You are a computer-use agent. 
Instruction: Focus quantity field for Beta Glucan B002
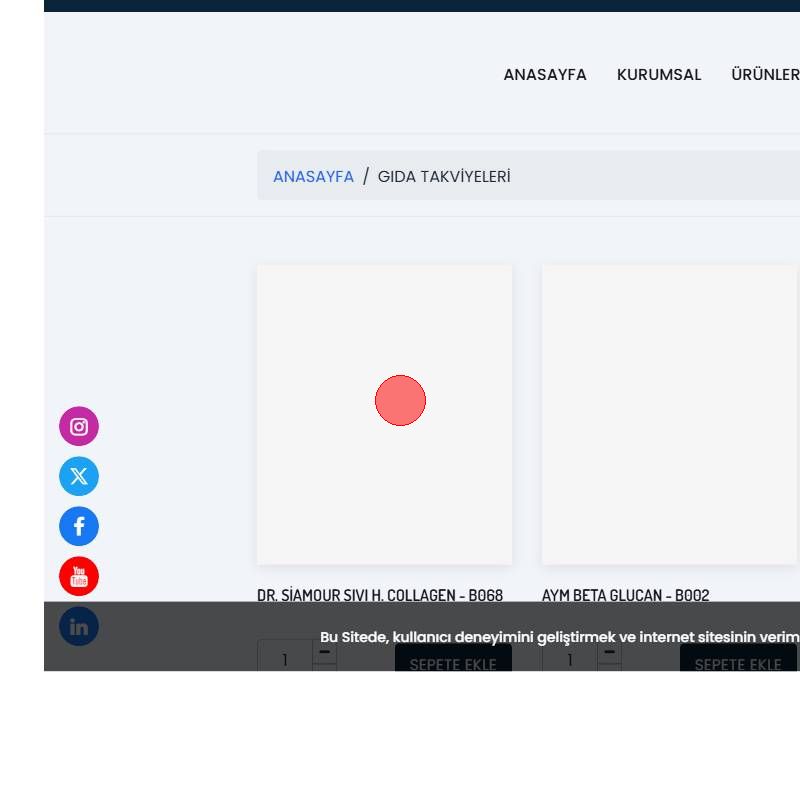(x=570, y=658)
